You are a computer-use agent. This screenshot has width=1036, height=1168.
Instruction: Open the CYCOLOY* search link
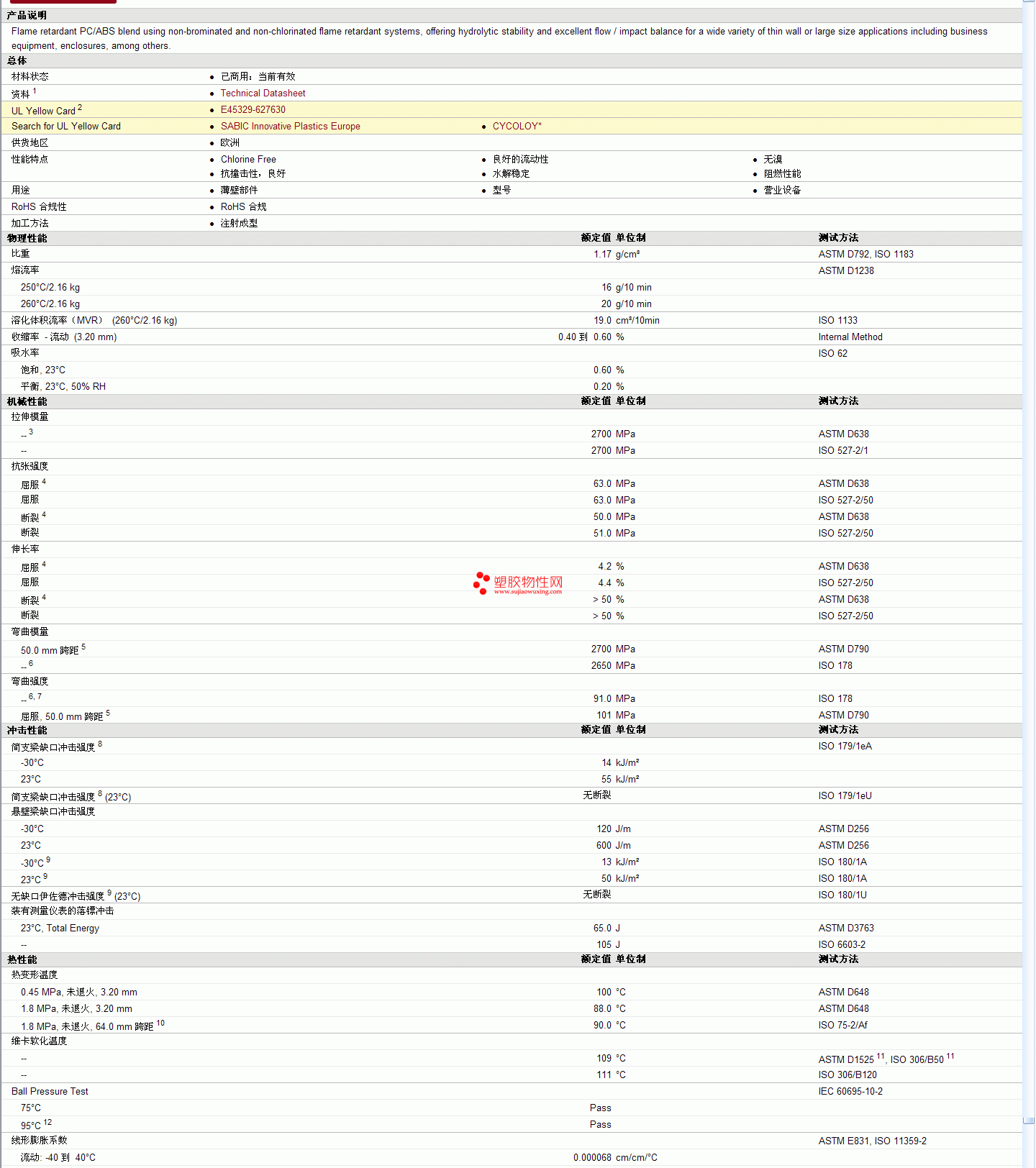517,127
